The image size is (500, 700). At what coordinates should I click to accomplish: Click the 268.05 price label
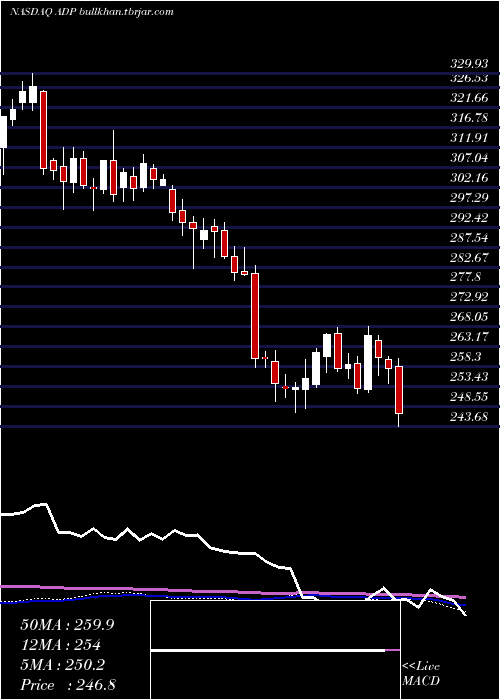pyautogui.click(x=469, y=317)
